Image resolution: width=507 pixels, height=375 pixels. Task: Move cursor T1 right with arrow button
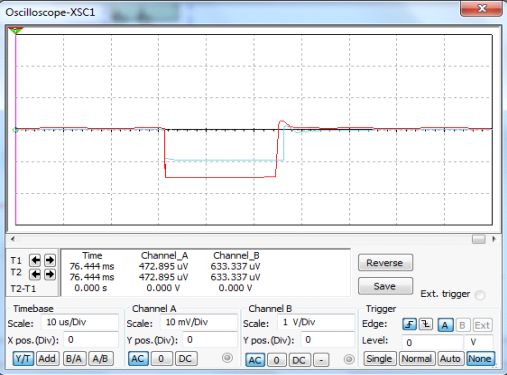(50, 260)
